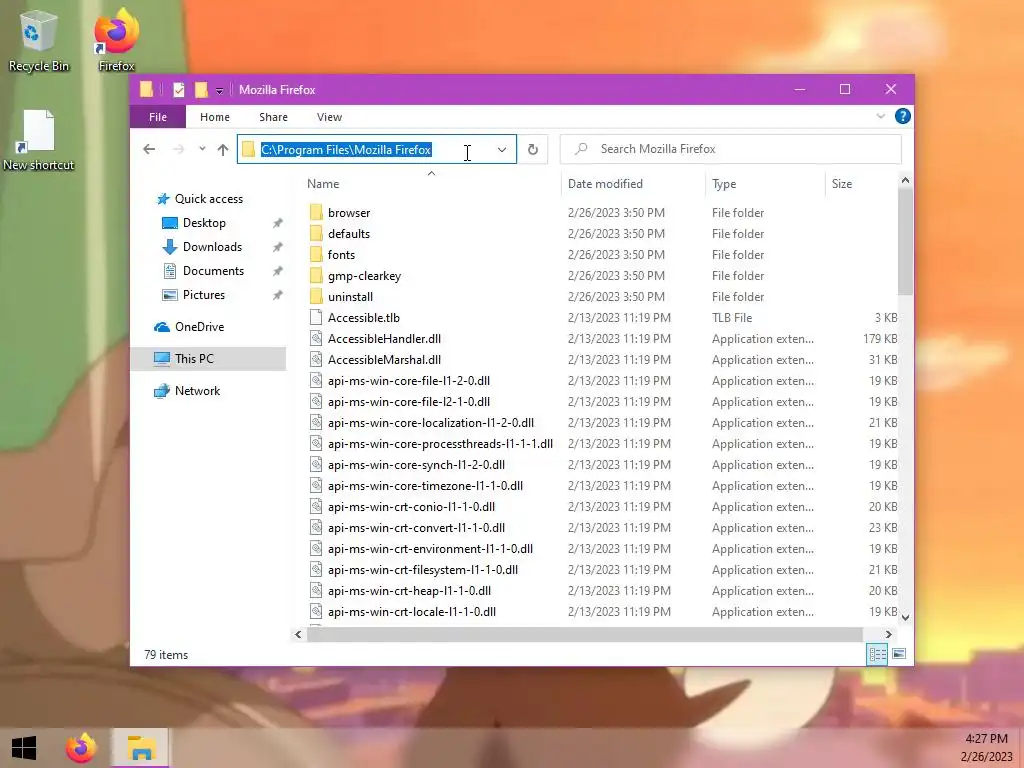Open Downloads in the navigation pane
The width and height of the screenshot is (1024, 768).
tap(202, 247)
